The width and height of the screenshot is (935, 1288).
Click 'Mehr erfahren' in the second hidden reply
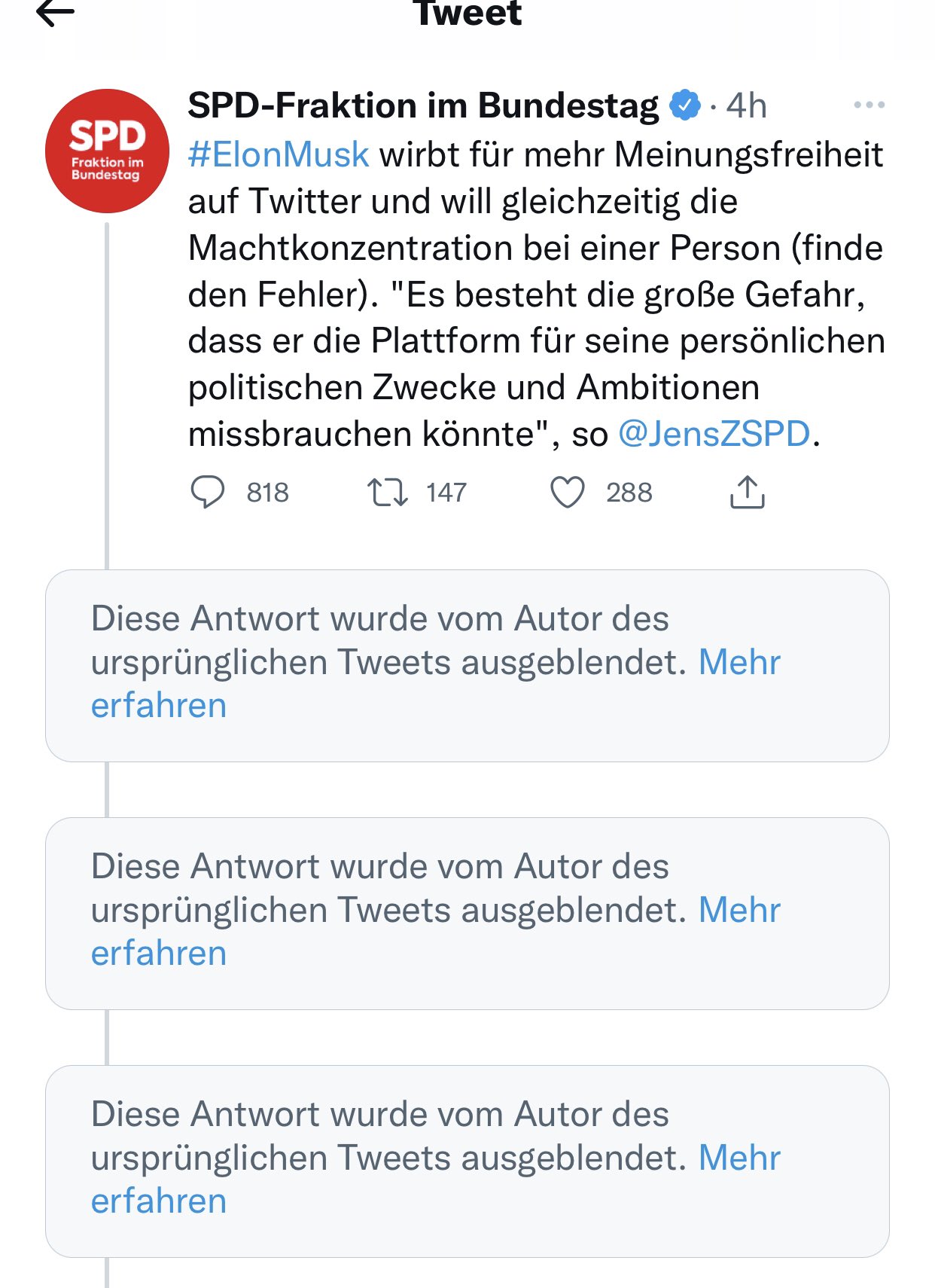739,911
